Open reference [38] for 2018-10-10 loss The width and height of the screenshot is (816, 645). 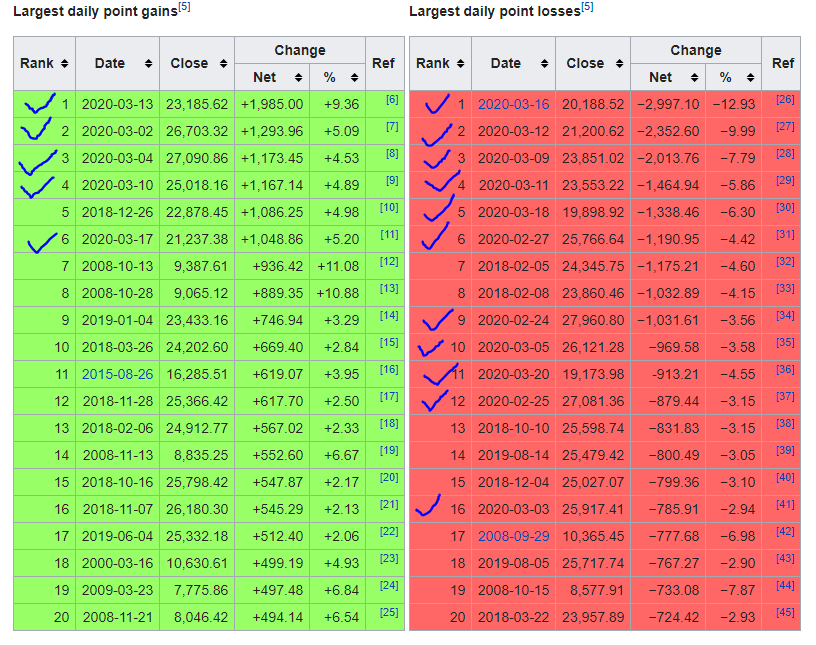[x=785, y=424]
